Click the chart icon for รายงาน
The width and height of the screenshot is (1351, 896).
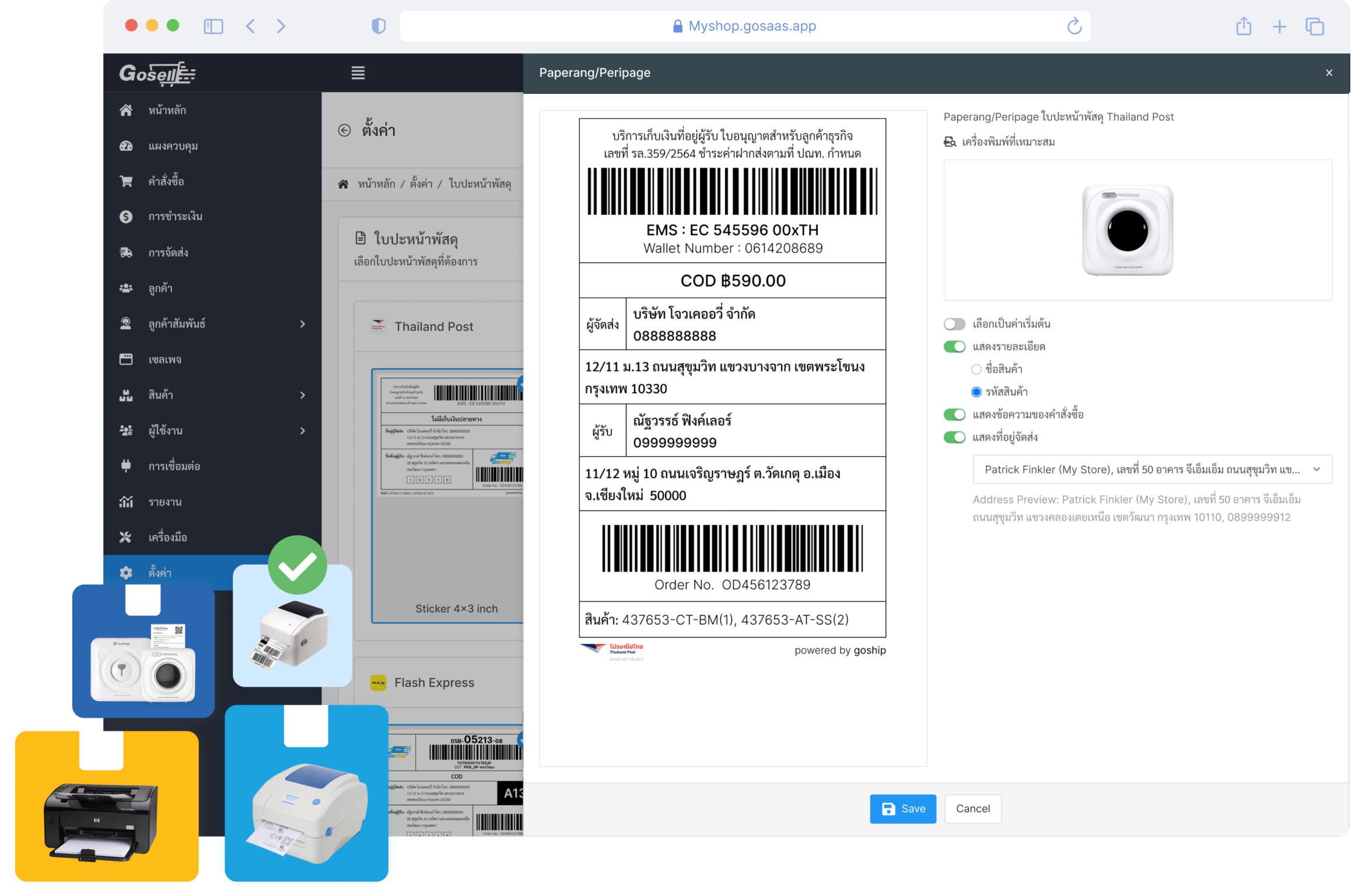click(126, 502)
